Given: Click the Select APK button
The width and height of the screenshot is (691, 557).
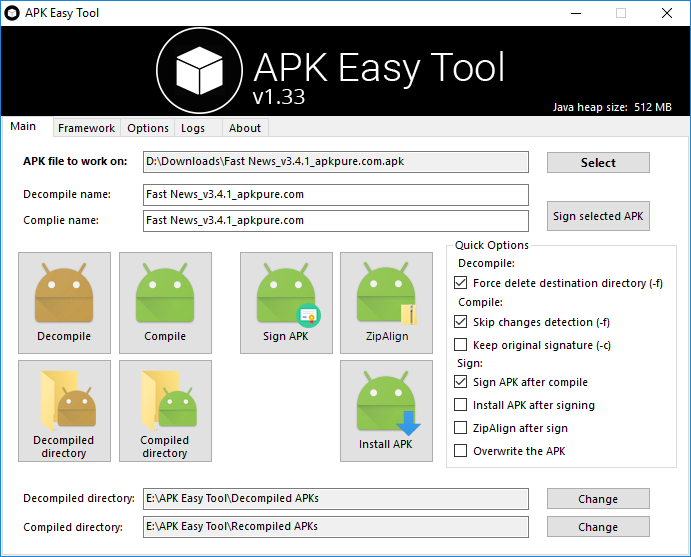Looking at the screenshot, I should coord(598,163).
